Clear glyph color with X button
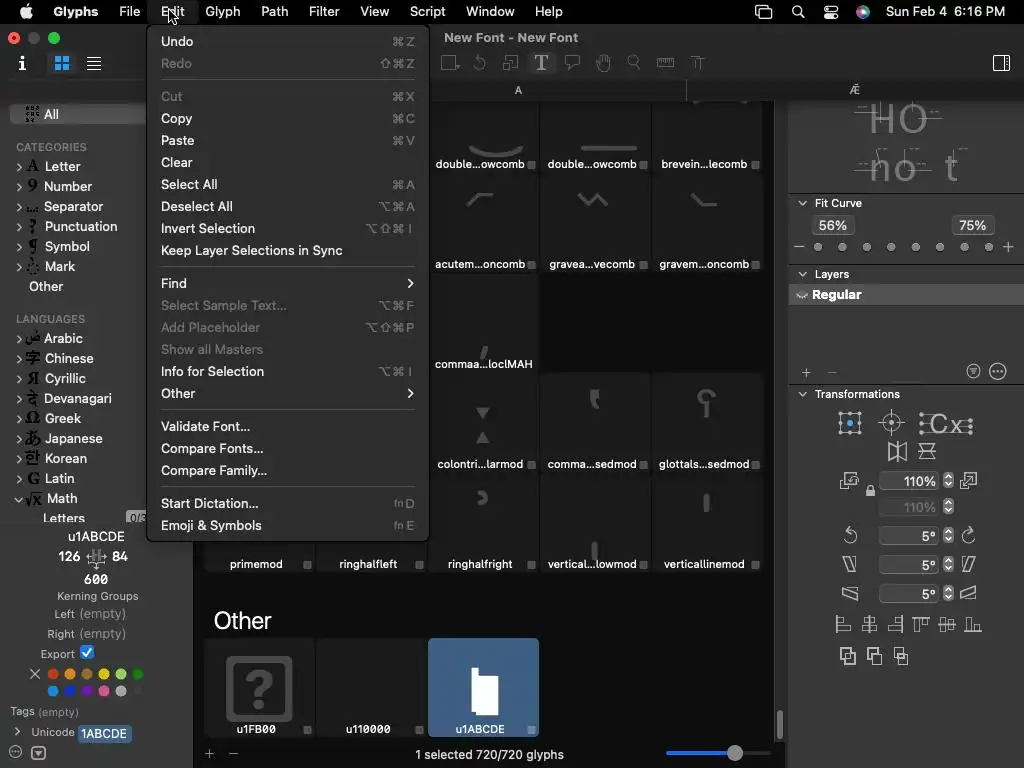 (35, 674)
